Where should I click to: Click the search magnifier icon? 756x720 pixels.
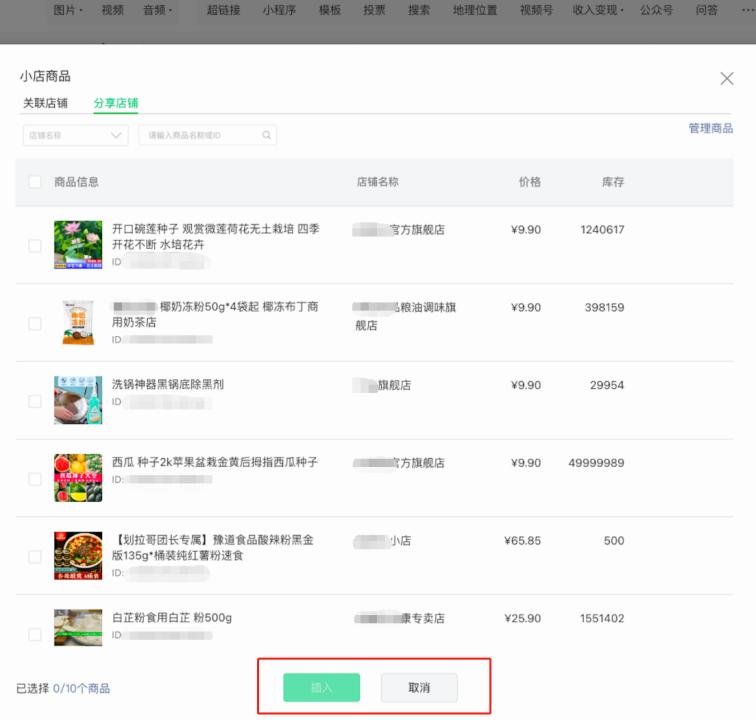pos(267,136)
